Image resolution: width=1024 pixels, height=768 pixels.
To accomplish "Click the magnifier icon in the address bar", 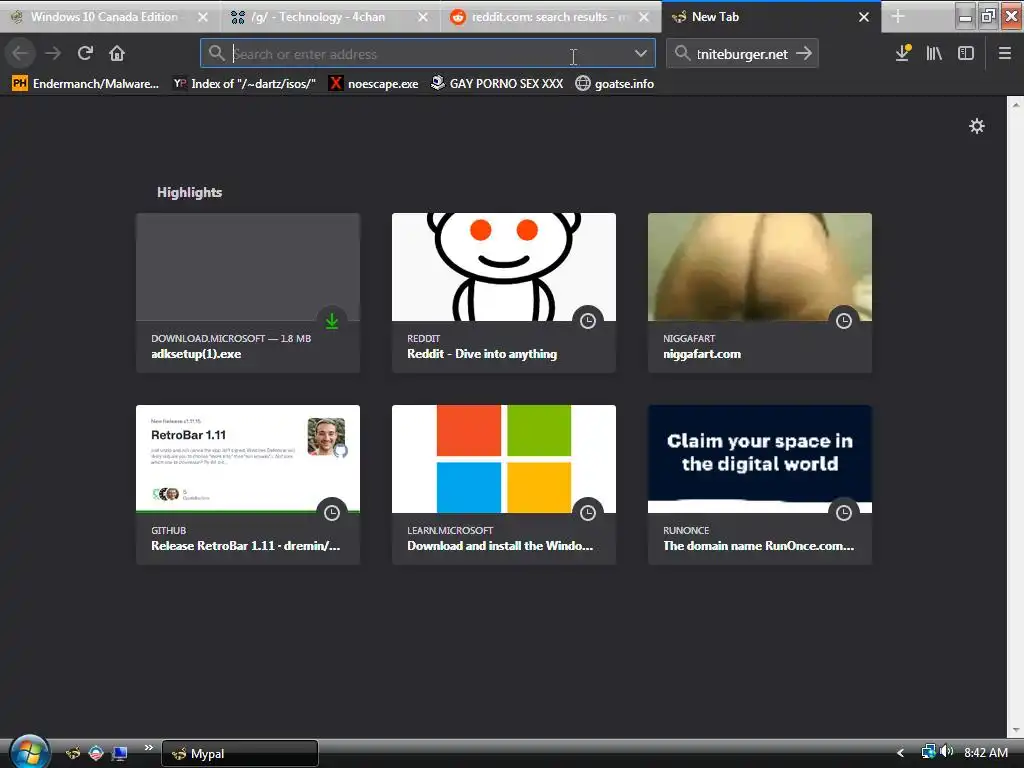I will (217, 53).
